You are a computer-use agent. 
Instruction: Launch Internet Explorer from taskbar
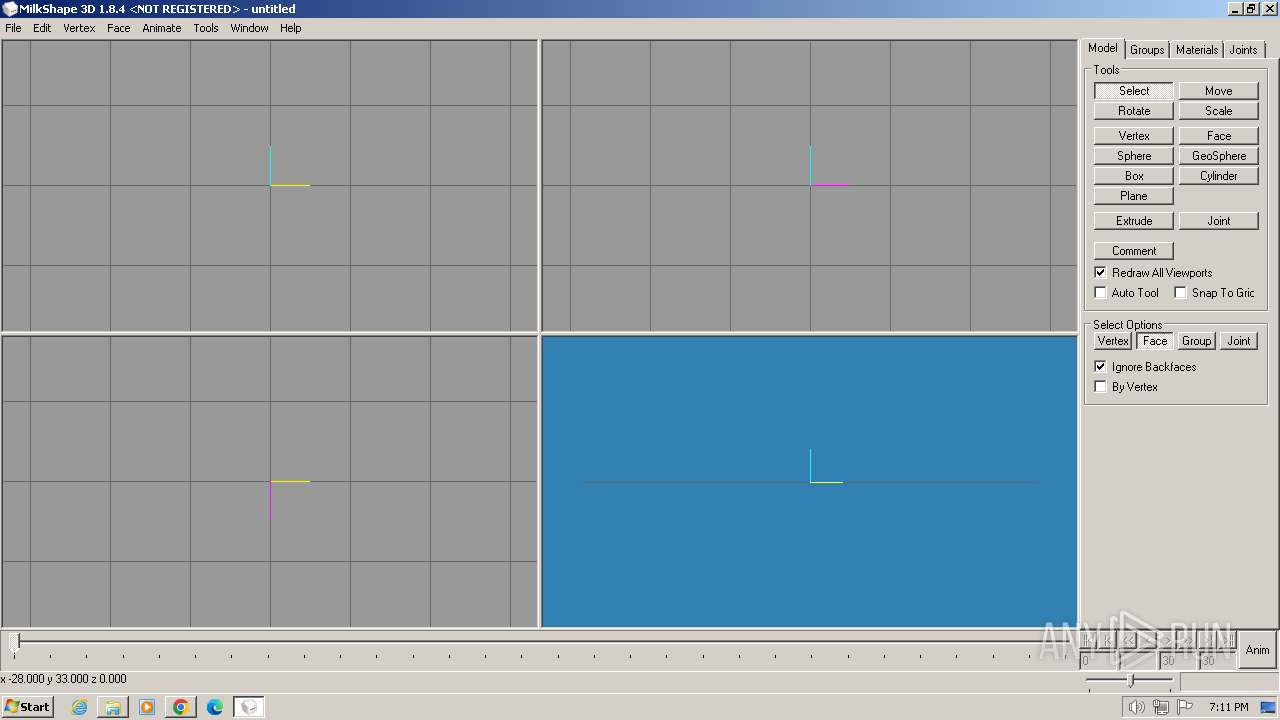[x=79, y=707]
